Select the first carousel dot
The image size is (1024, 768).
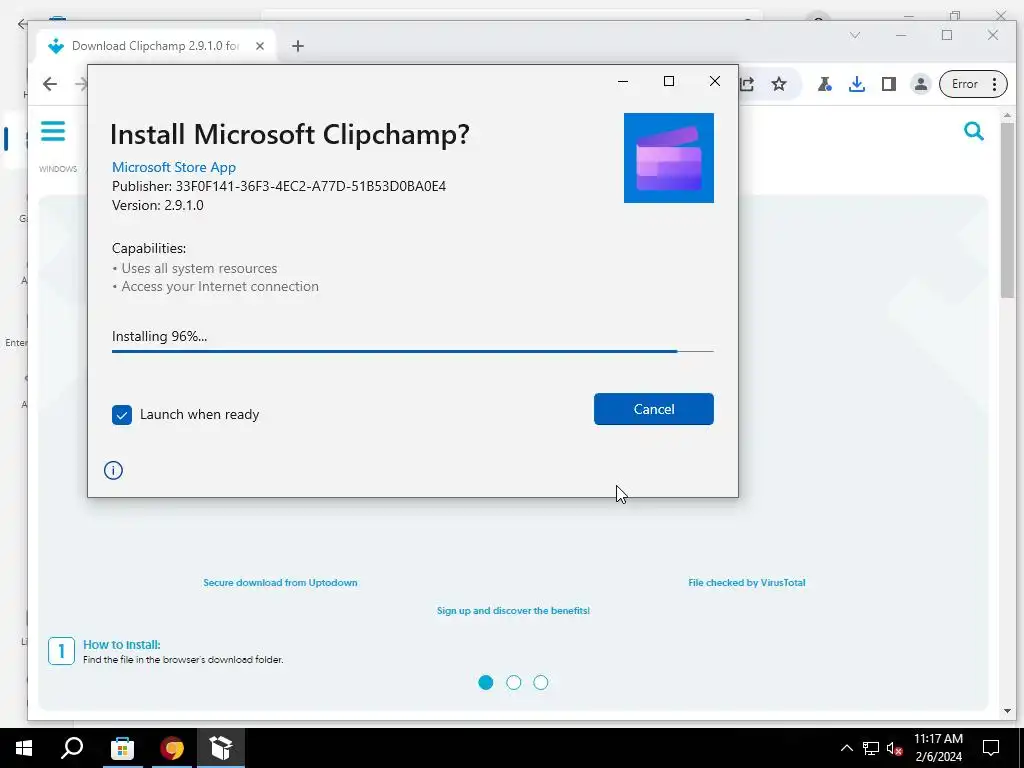pyautogui.click(x=486, y=682)
